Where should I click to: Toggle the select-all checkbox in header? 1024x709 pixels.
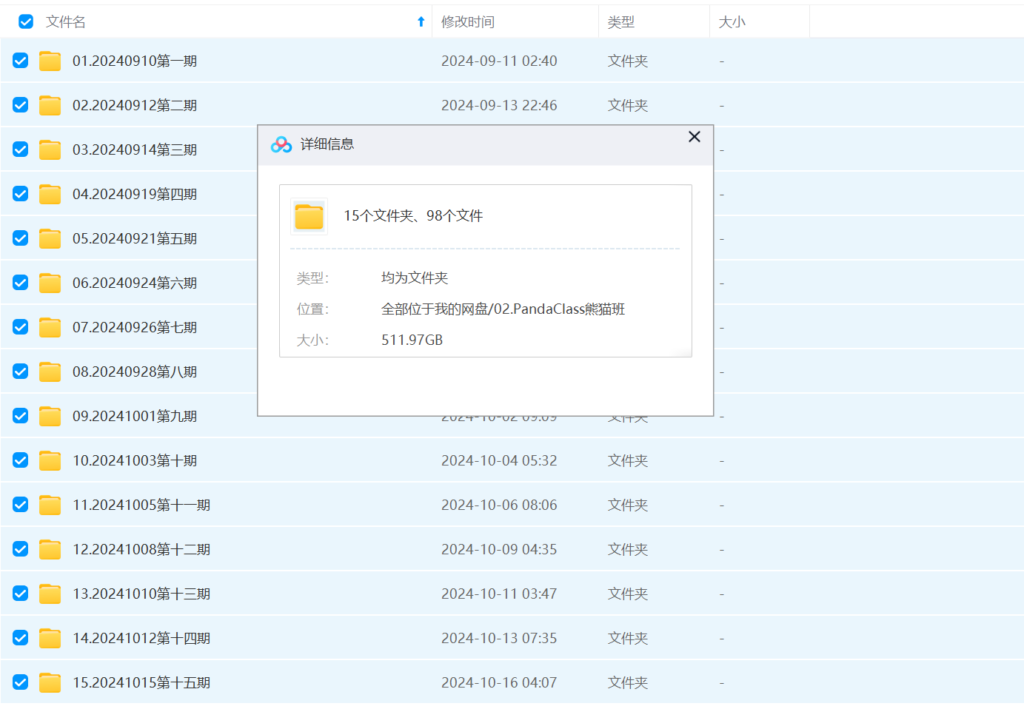[x=26, y=21]
